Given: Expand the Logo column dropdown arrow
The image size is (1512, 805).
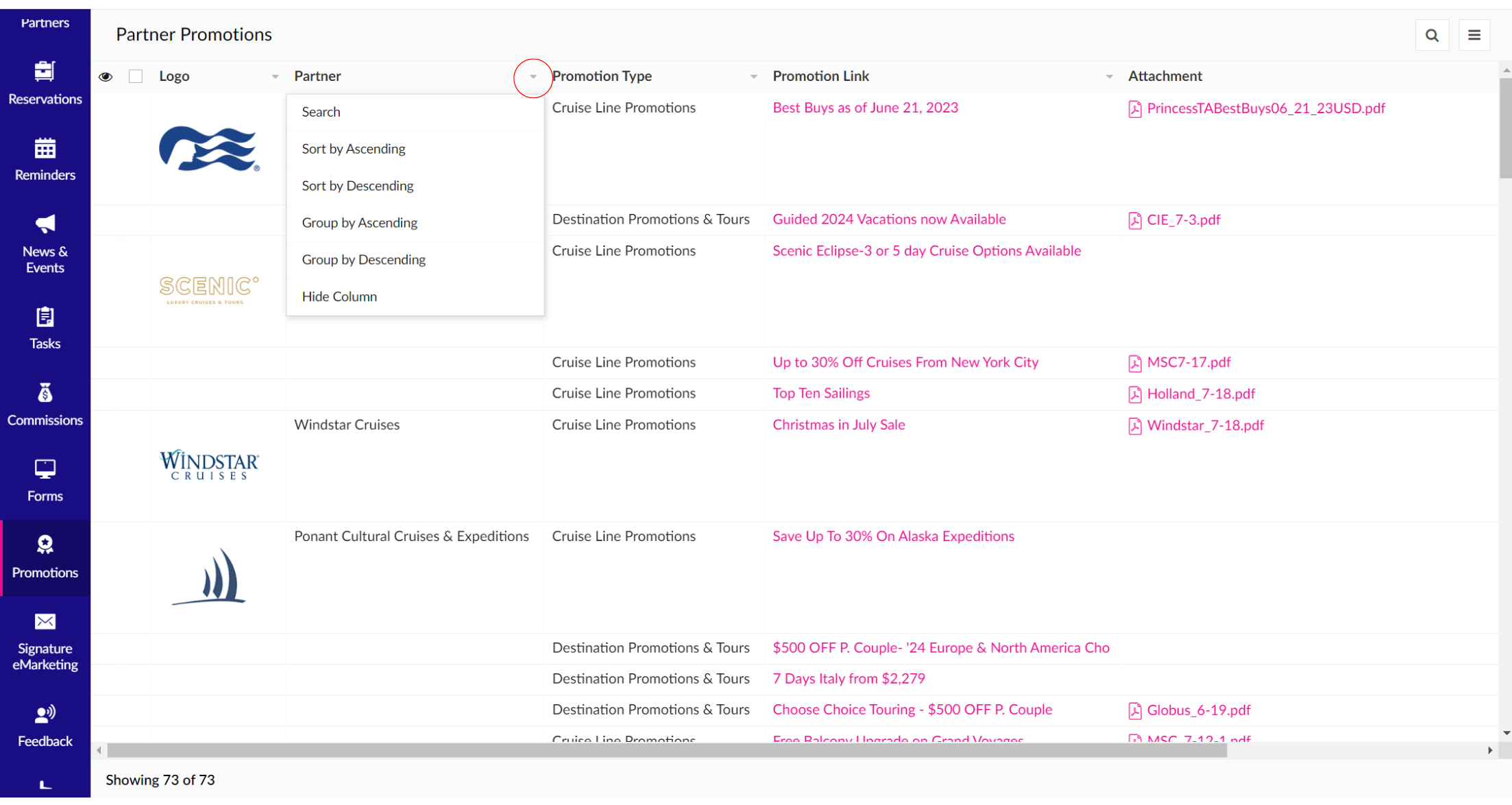Looking at the screenshot, I should (275, 77).
